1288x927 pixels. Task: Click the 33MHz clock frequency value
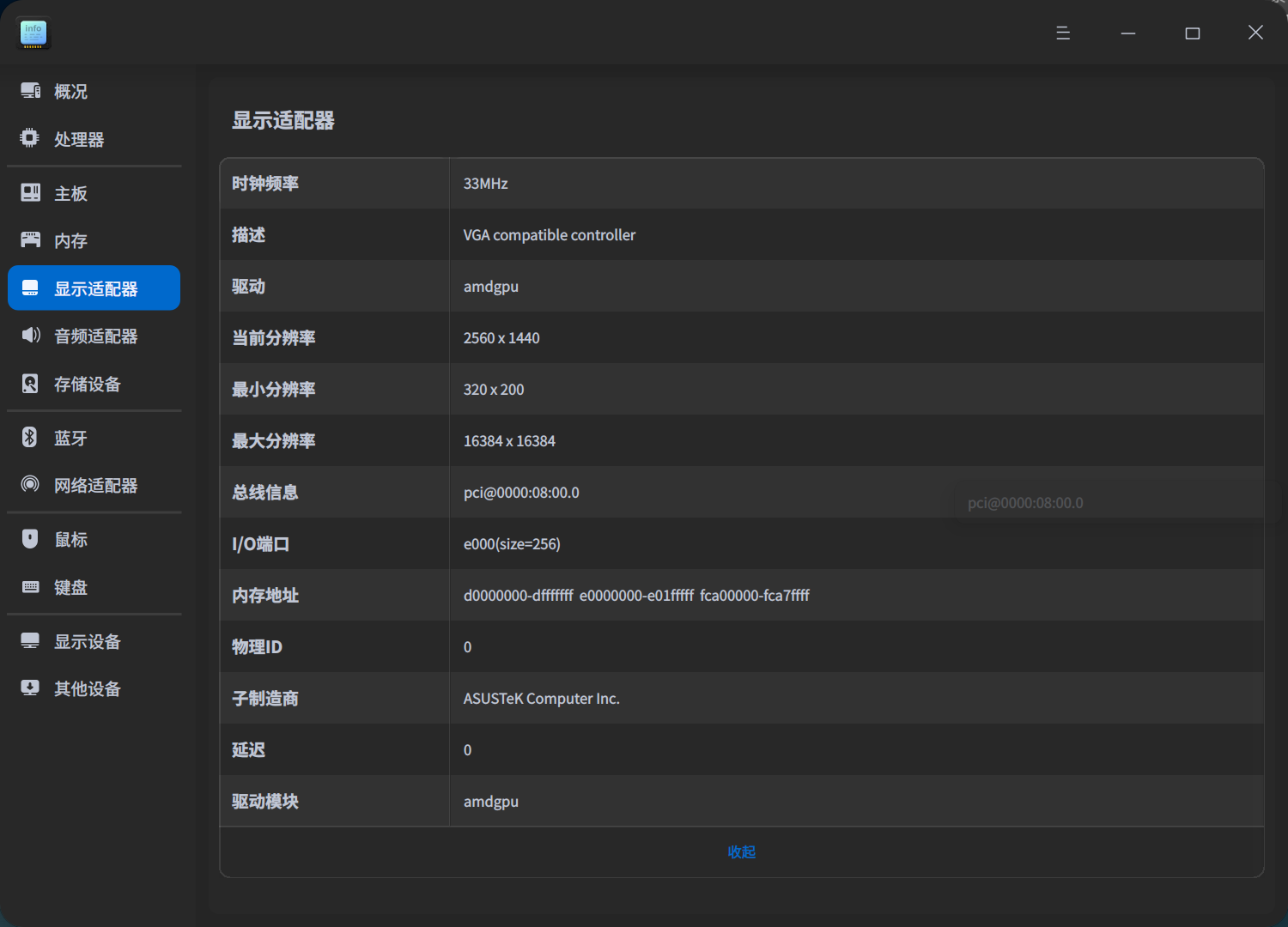tap(485, 184)
